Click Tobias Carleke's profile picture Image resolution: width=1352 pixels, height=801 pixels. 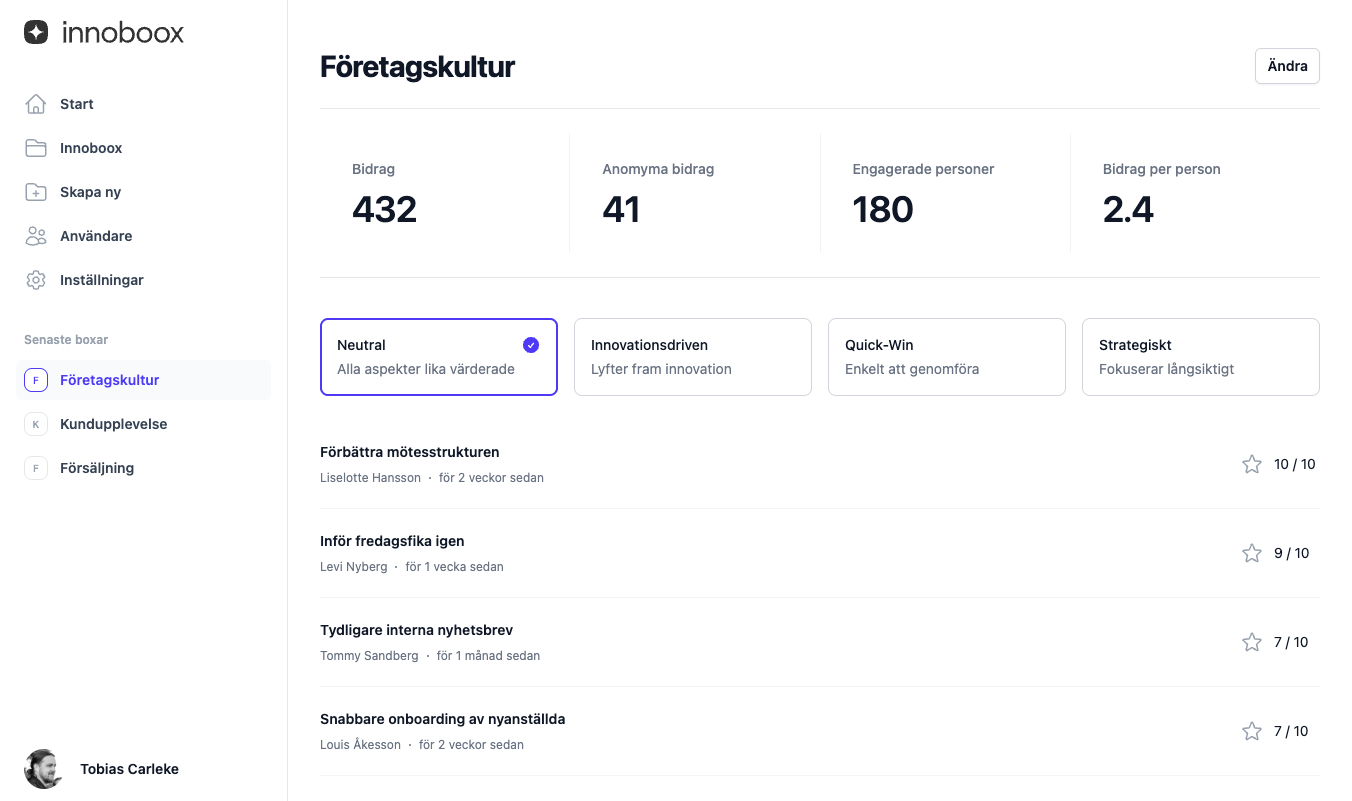click(x=44, y=769)
